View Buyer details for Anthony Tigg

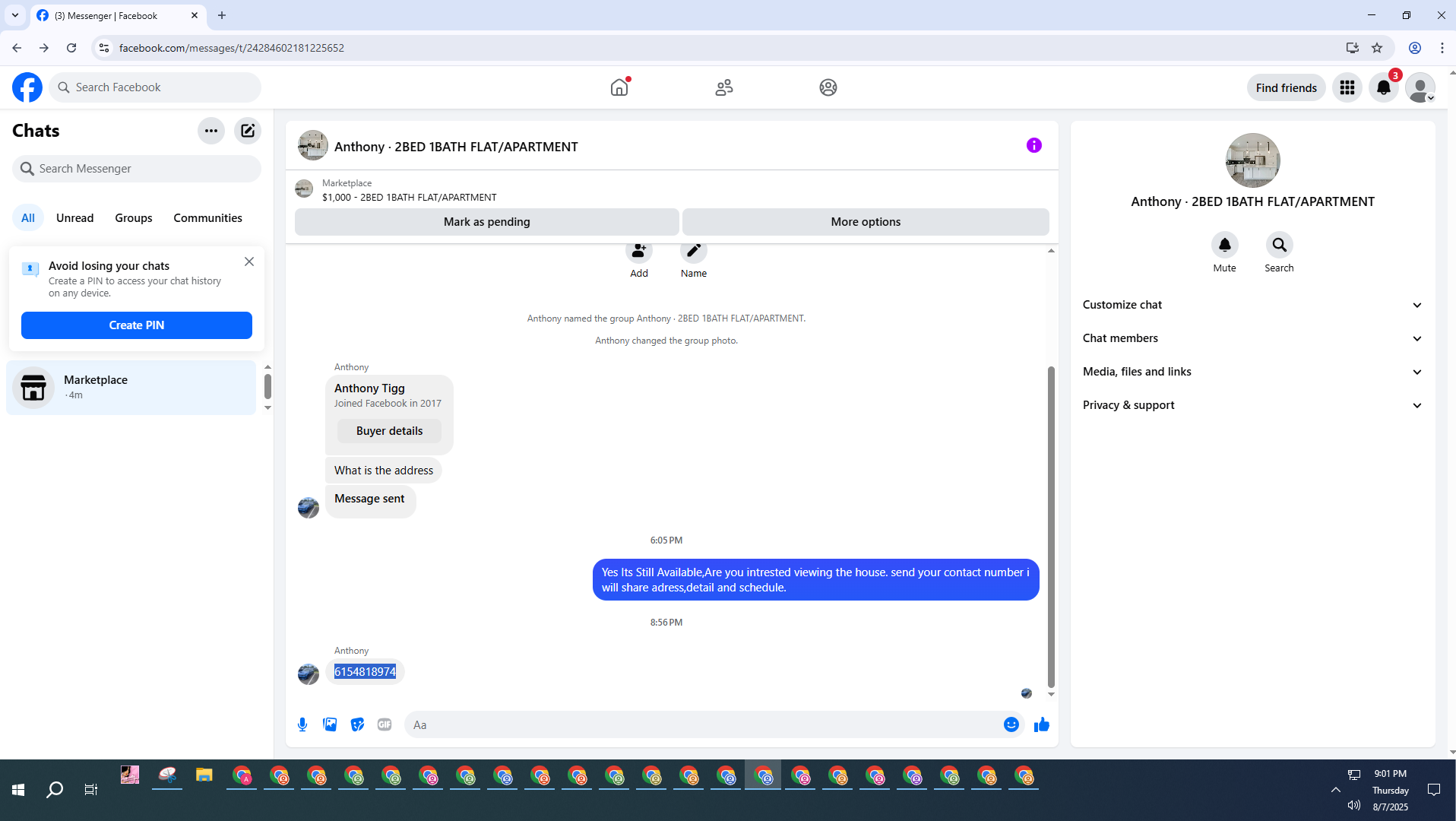click(390, 431)
